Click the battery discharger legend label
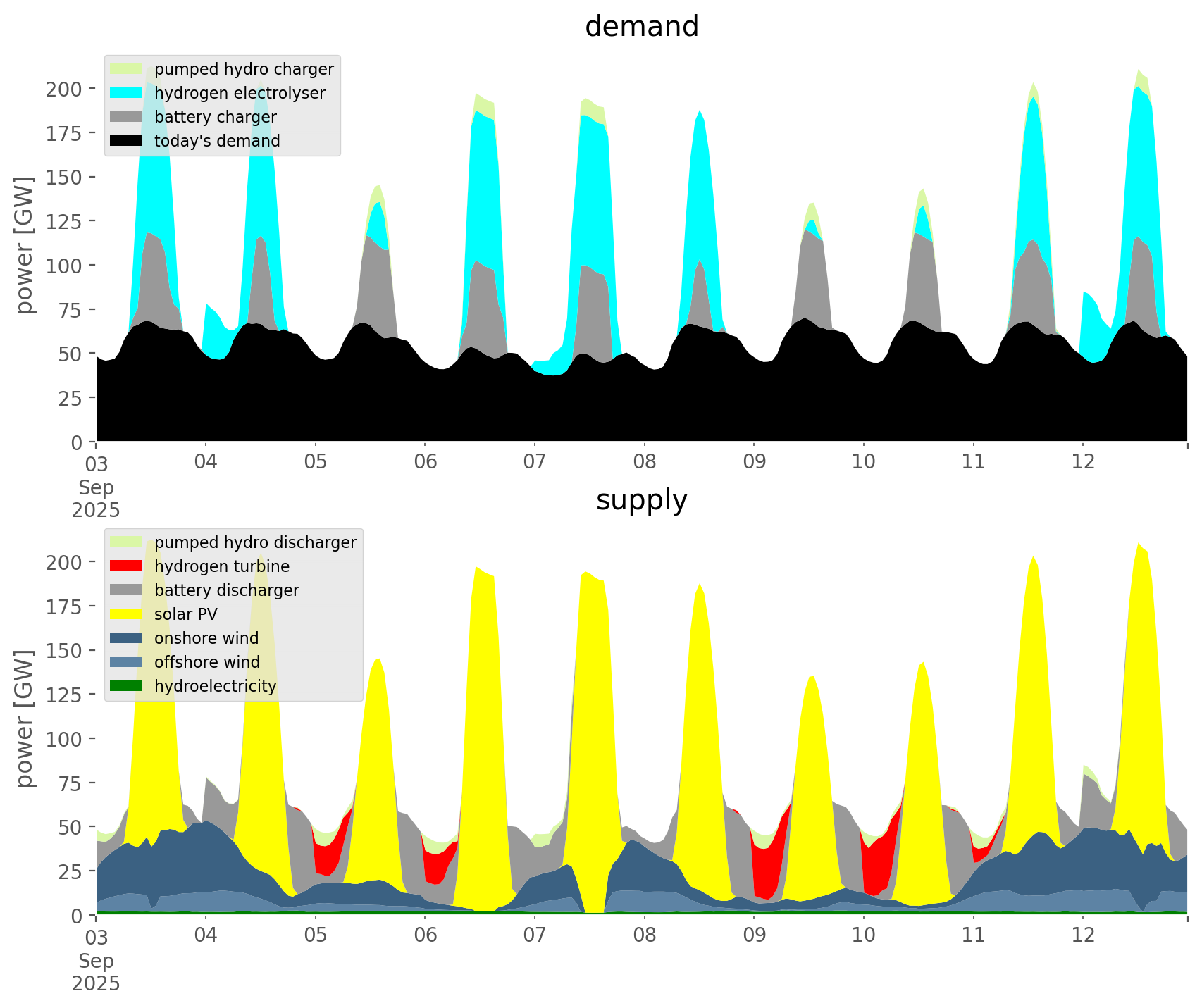The image size is (1202, 1008). (226, 590)
